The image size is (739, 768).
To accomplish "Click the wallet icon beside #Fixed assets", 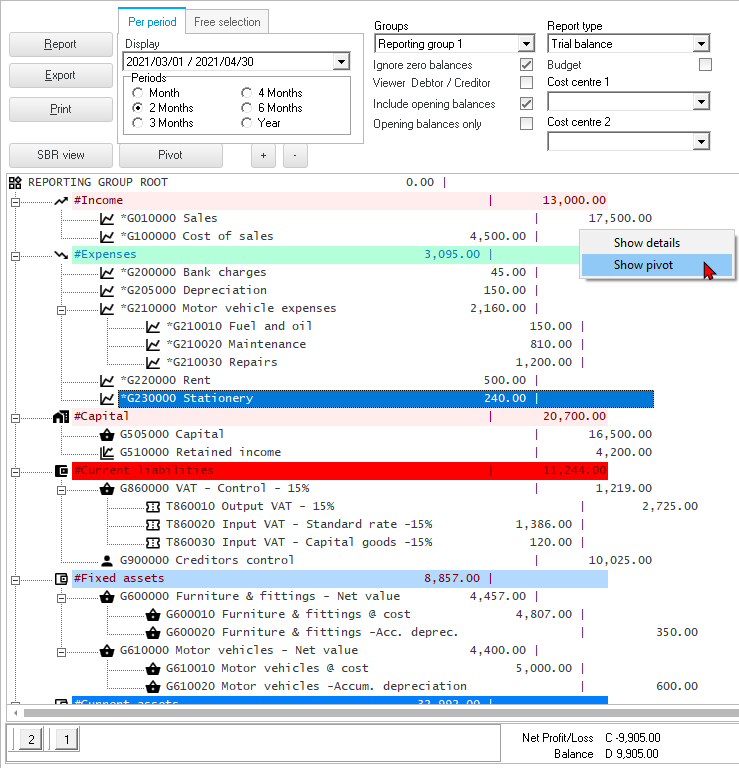I will 61,579.
